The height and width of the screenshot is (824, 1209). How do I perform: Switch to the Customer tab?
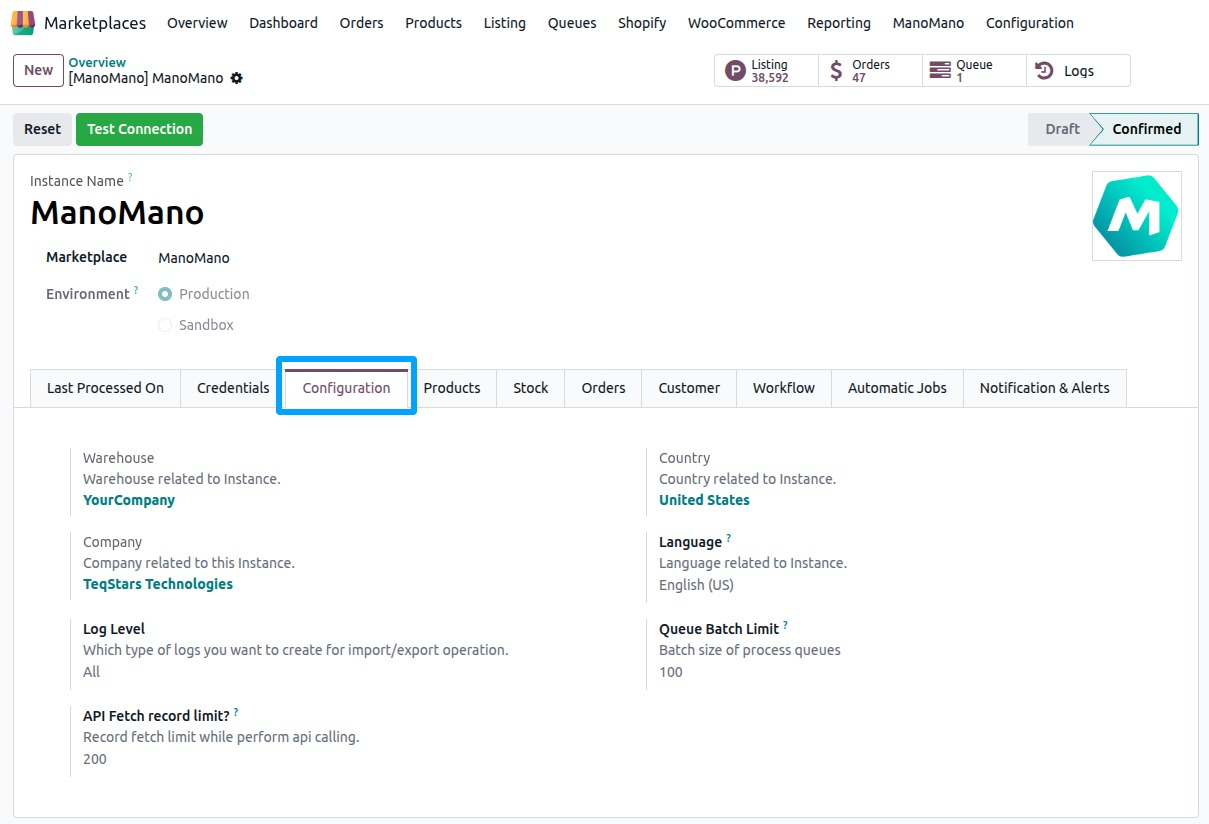tap(689, 388)
